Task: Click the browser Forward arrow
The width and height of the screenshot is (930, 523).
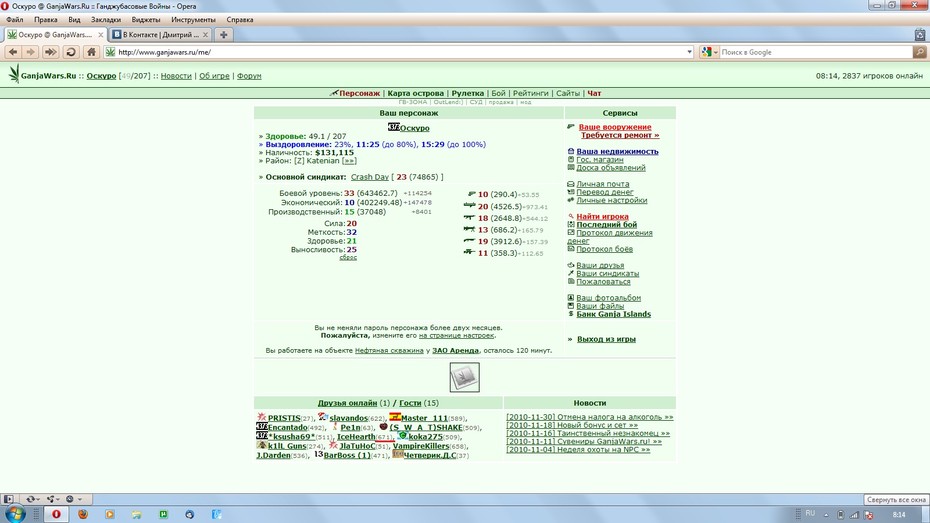Action: click(x=31, y=52)
